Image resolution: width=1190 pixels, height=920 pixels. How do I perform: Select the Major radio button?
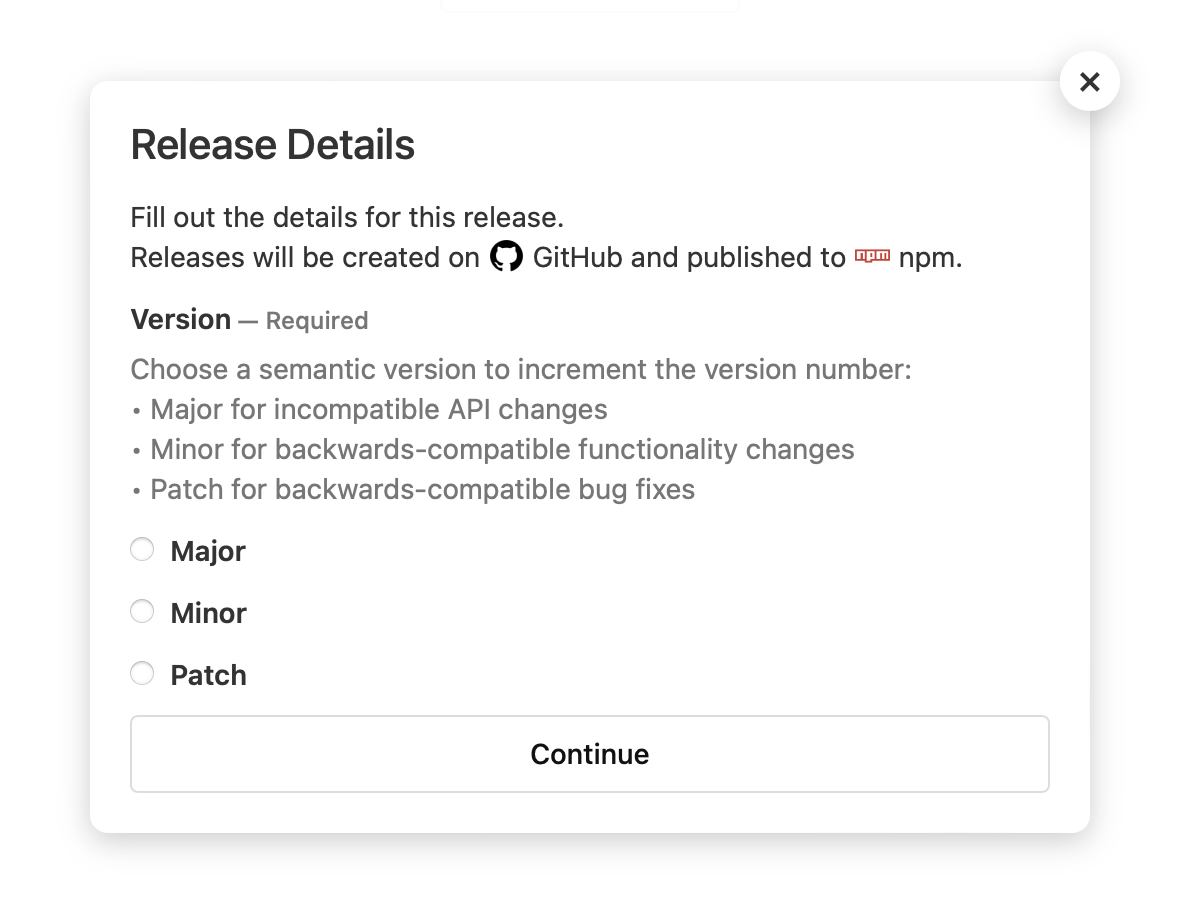[143, 550]
